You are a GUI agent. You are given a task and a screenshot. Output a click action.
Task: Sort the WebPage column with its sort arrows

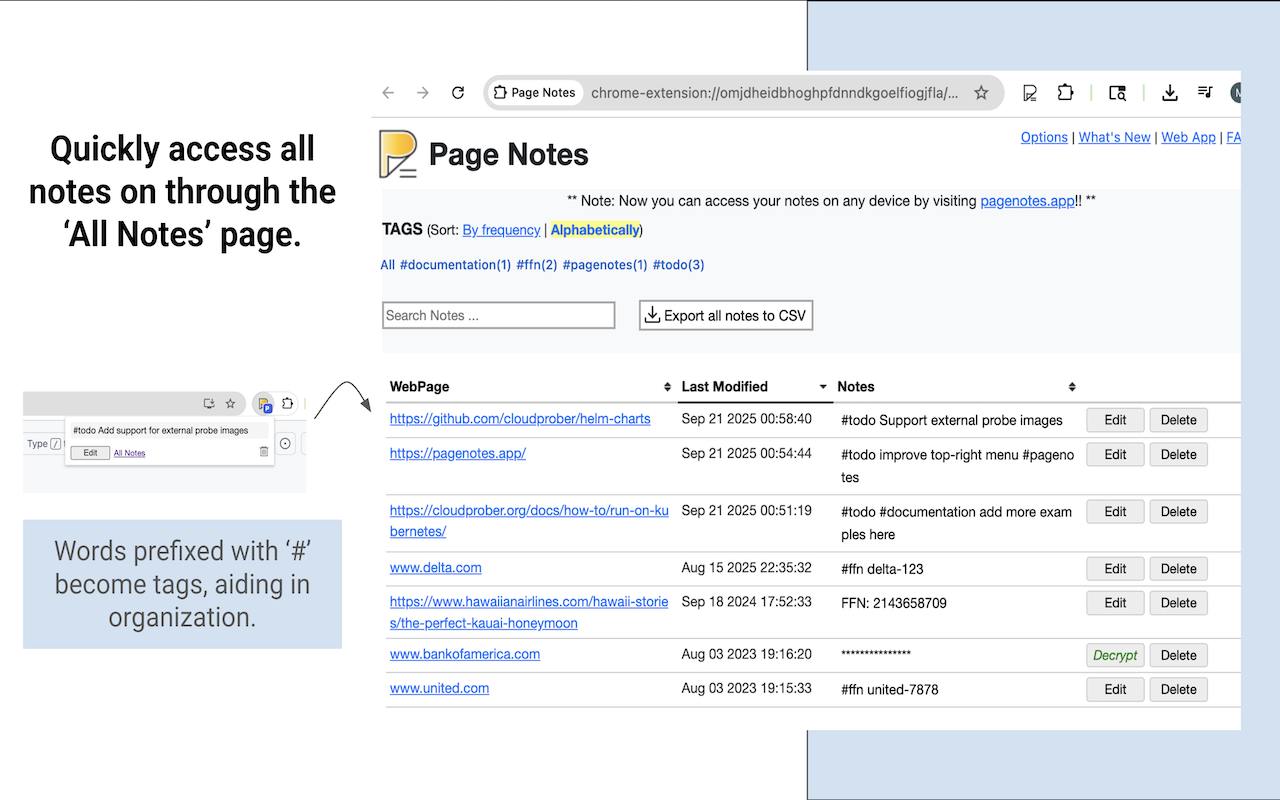(x=666, y=387)
